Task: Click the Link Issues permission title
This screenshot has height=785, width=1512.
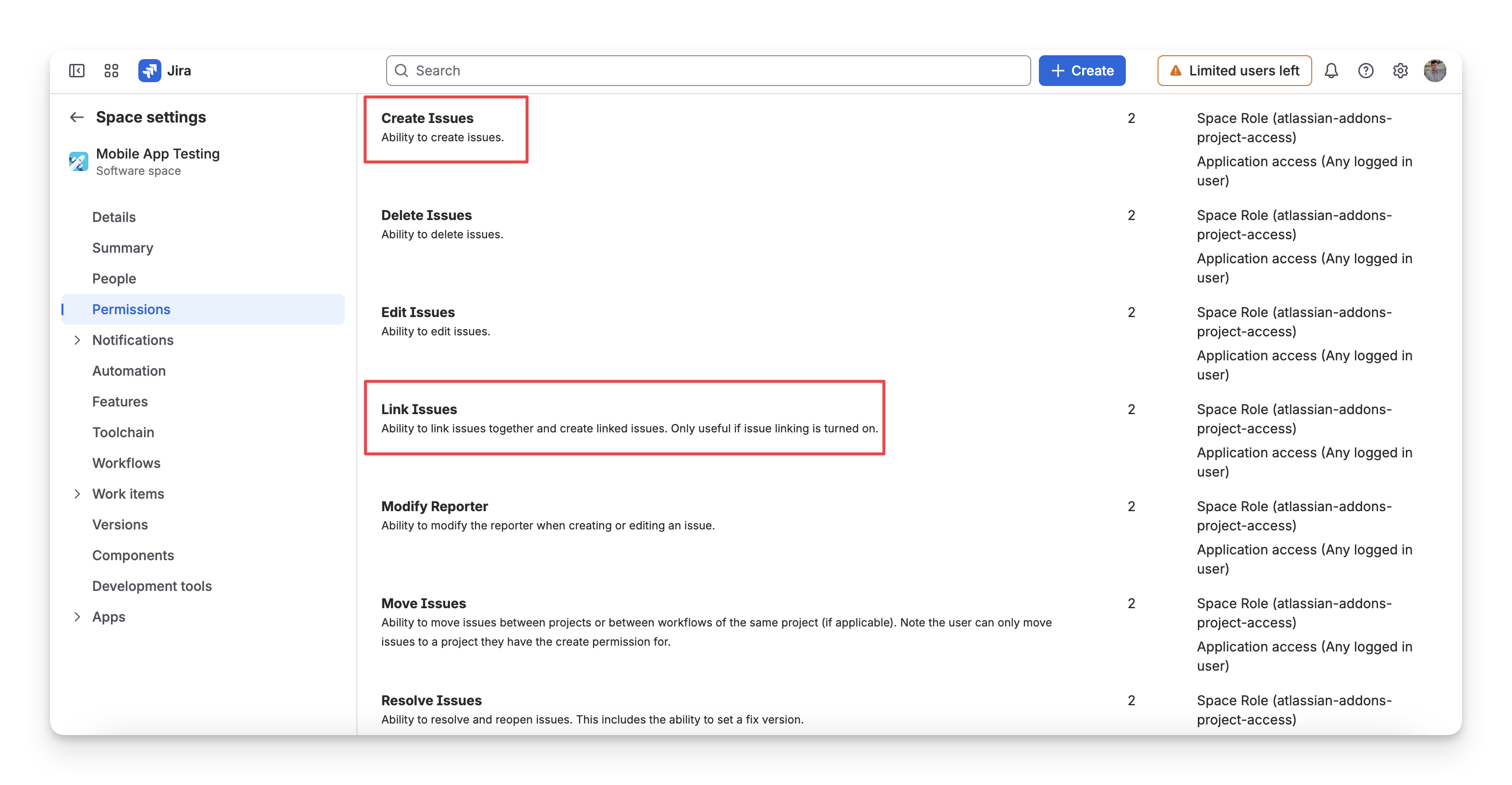Action: pyautogui.click(x=419, y=409)
